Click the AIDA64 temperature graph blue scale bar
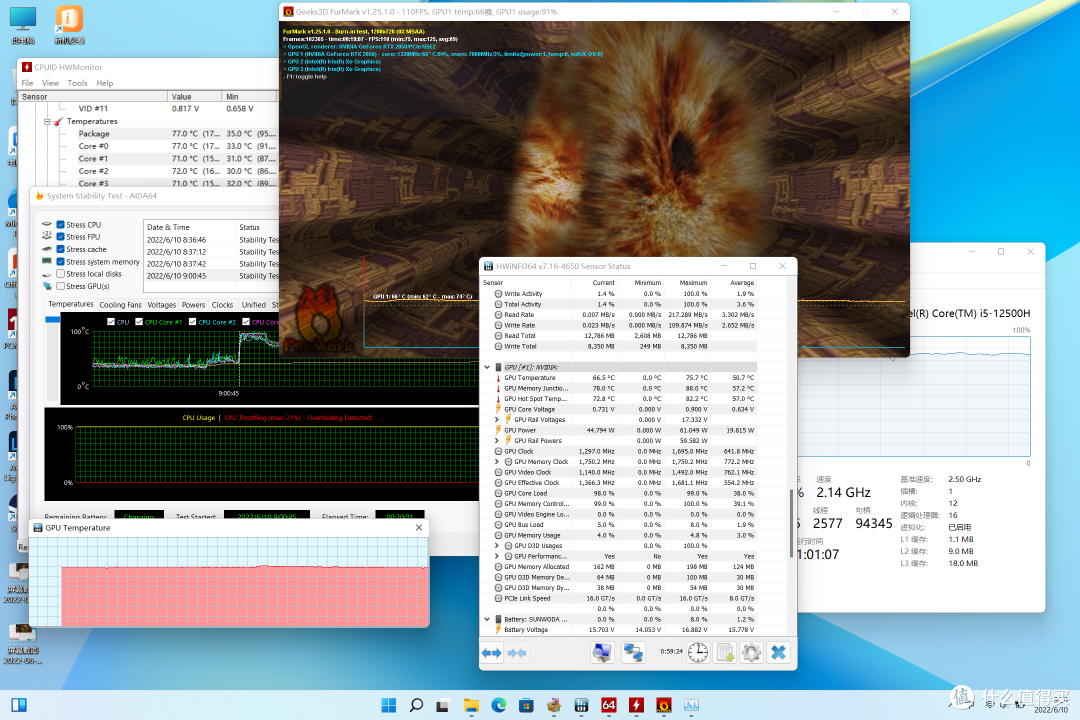 [53, 320]
